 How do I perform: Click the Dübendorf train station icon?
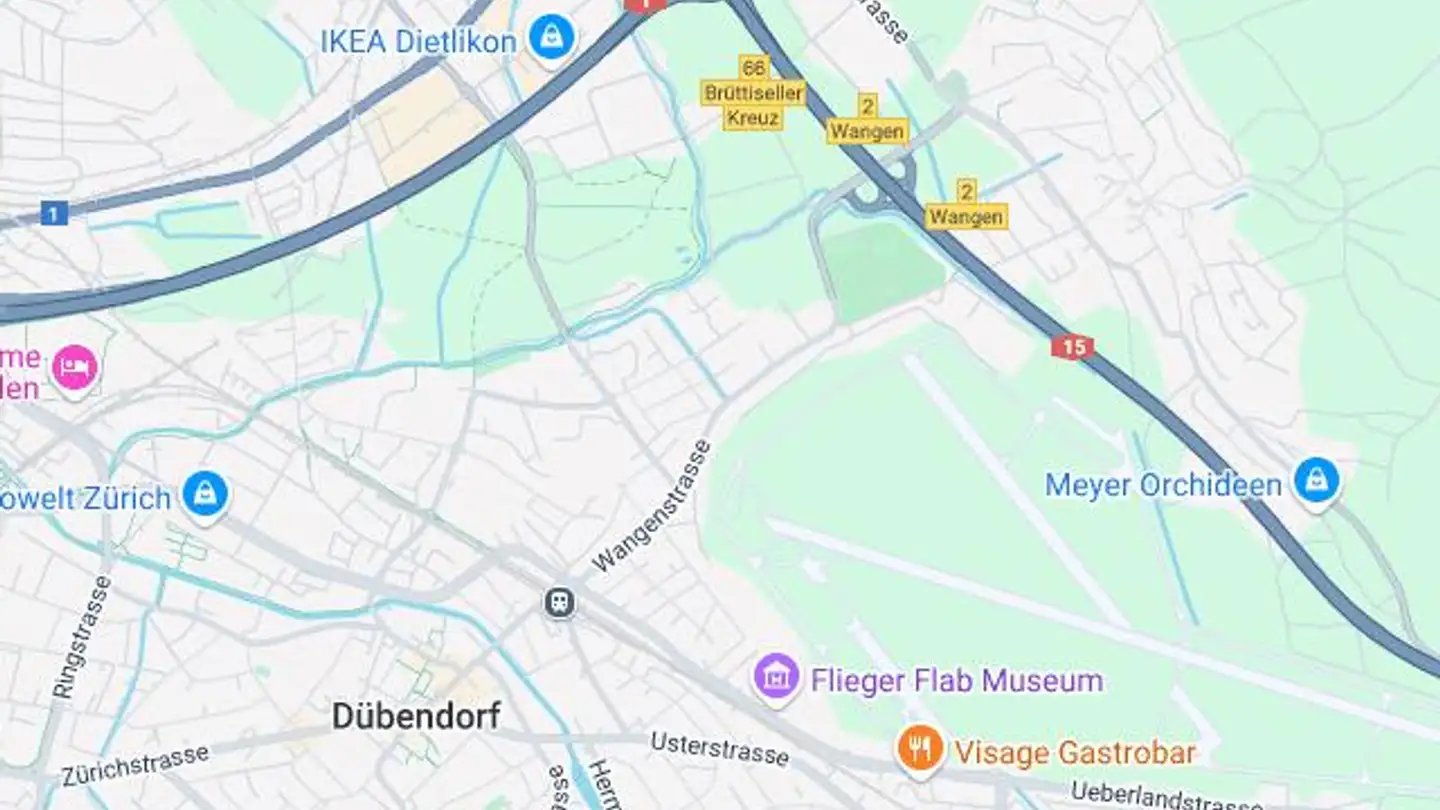tap(560, 603)
